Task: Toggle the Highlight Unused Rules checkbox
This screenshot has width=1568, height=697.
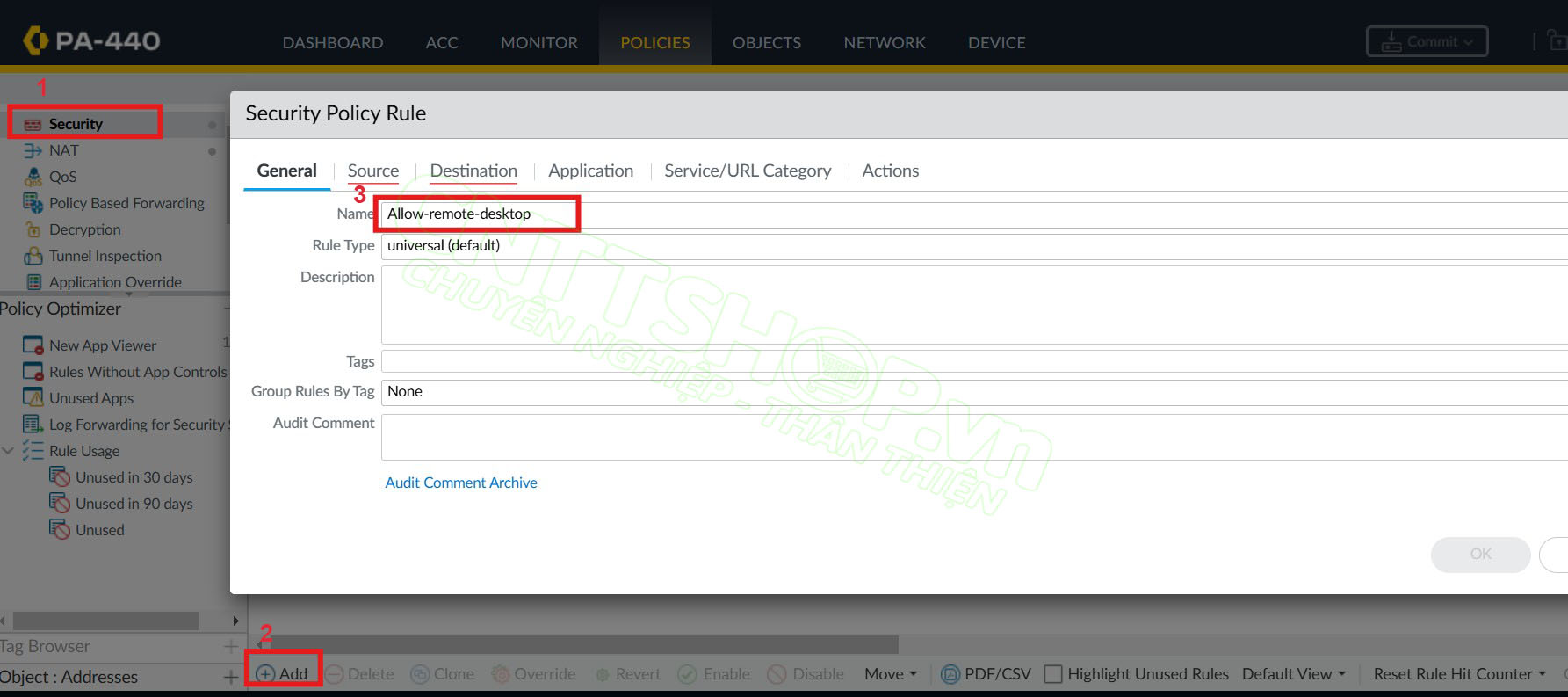Action: pos(1052,674)
